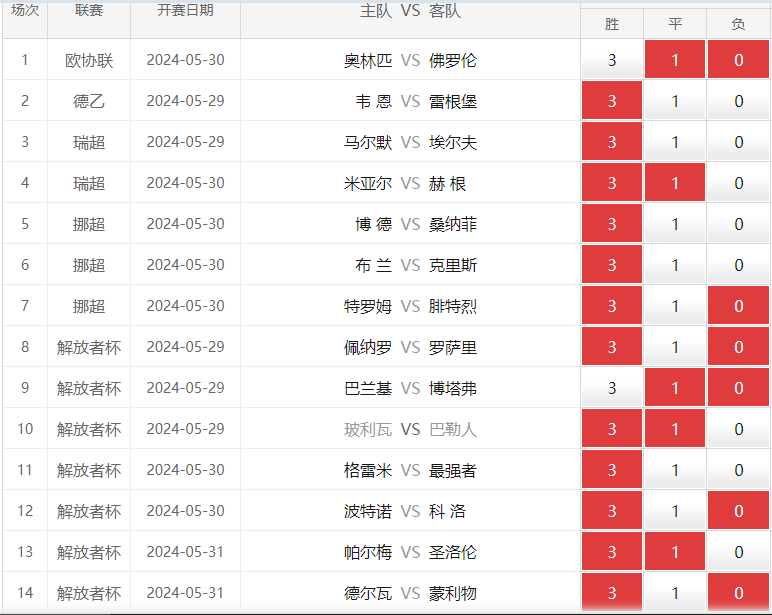Click date 2024-05-31 in row 13
This screenshot has height=615, width=772.
(x=185, y=552)
